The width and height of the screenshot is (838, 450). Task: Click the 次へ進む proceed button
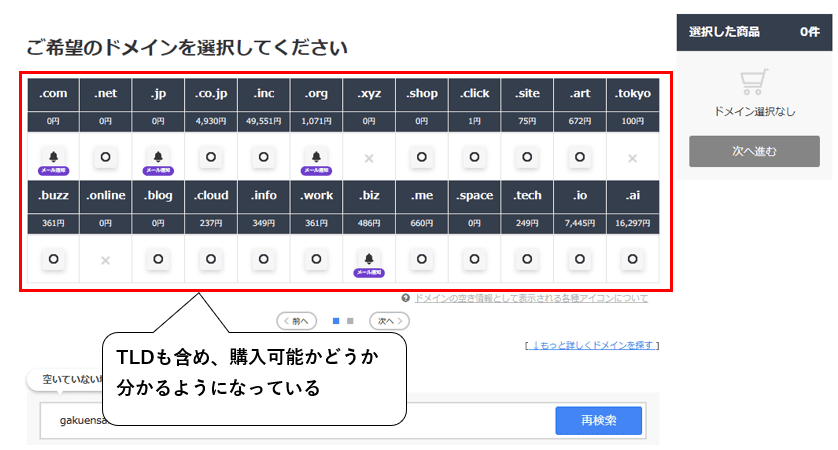(x=754, y=151)
